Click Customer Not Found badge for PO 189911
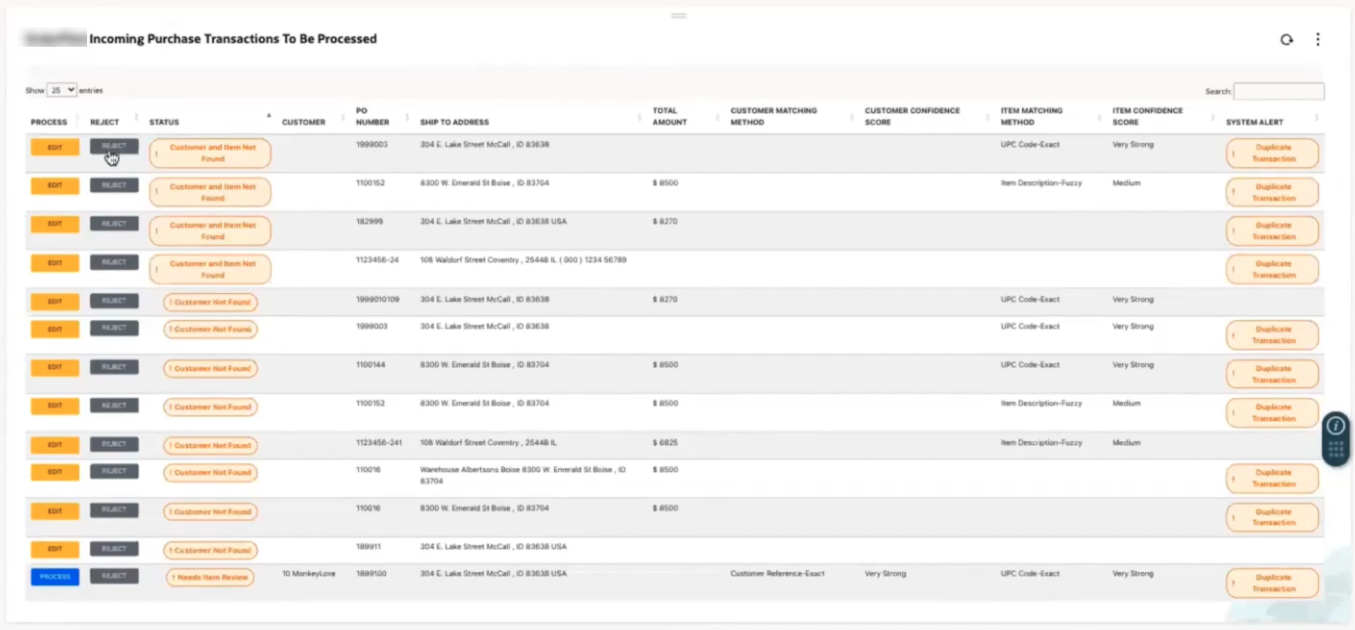Viewport: 1355px width, 630px height. coord(211,551)
